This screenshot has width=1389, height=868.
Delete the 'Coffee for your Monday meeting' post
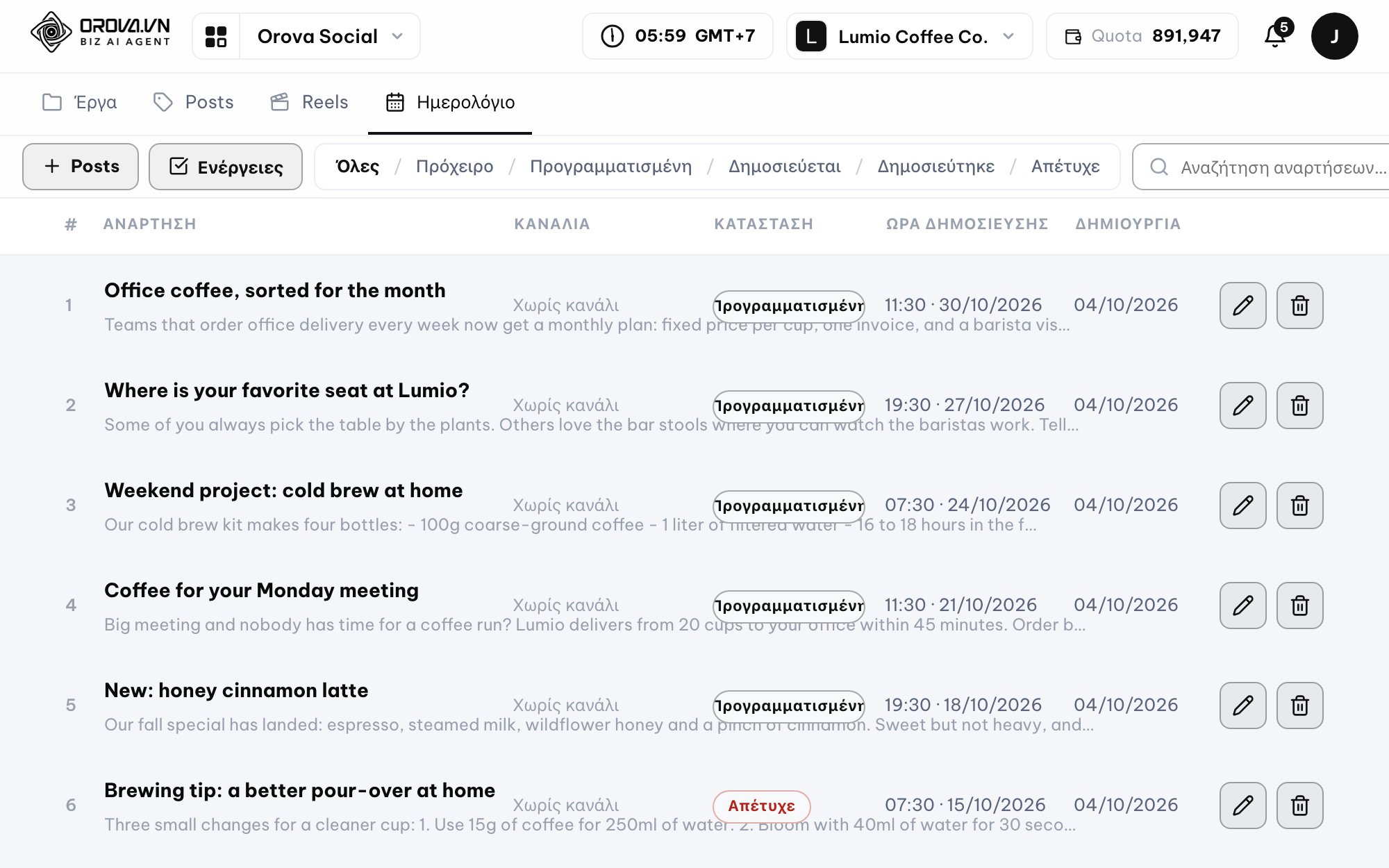[x=1300, y=606]
